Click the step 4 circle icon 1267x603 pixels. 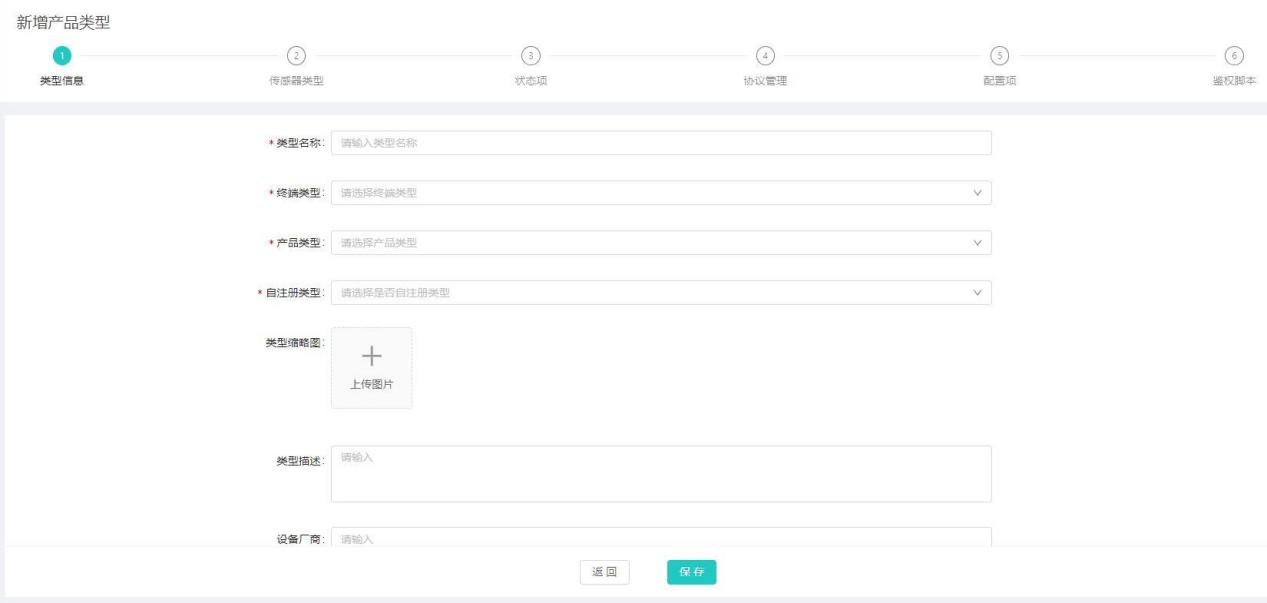click(x=765, y=55)
